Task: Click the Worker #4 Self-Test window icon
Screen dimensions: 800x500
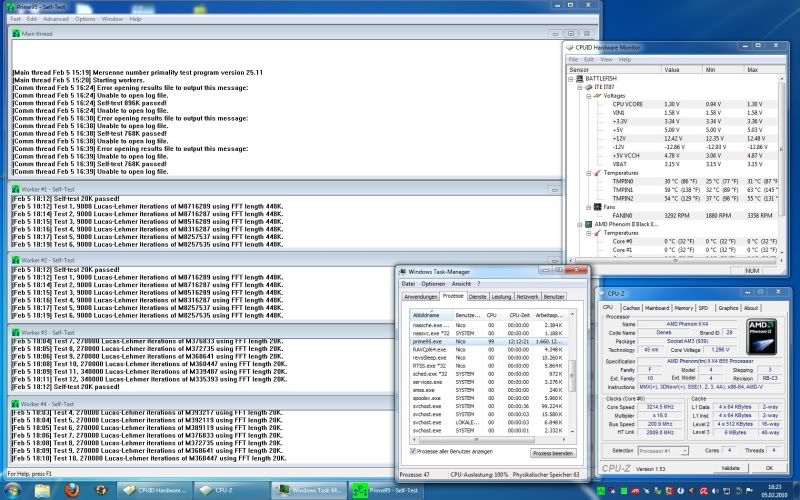Action: (16, 404)
